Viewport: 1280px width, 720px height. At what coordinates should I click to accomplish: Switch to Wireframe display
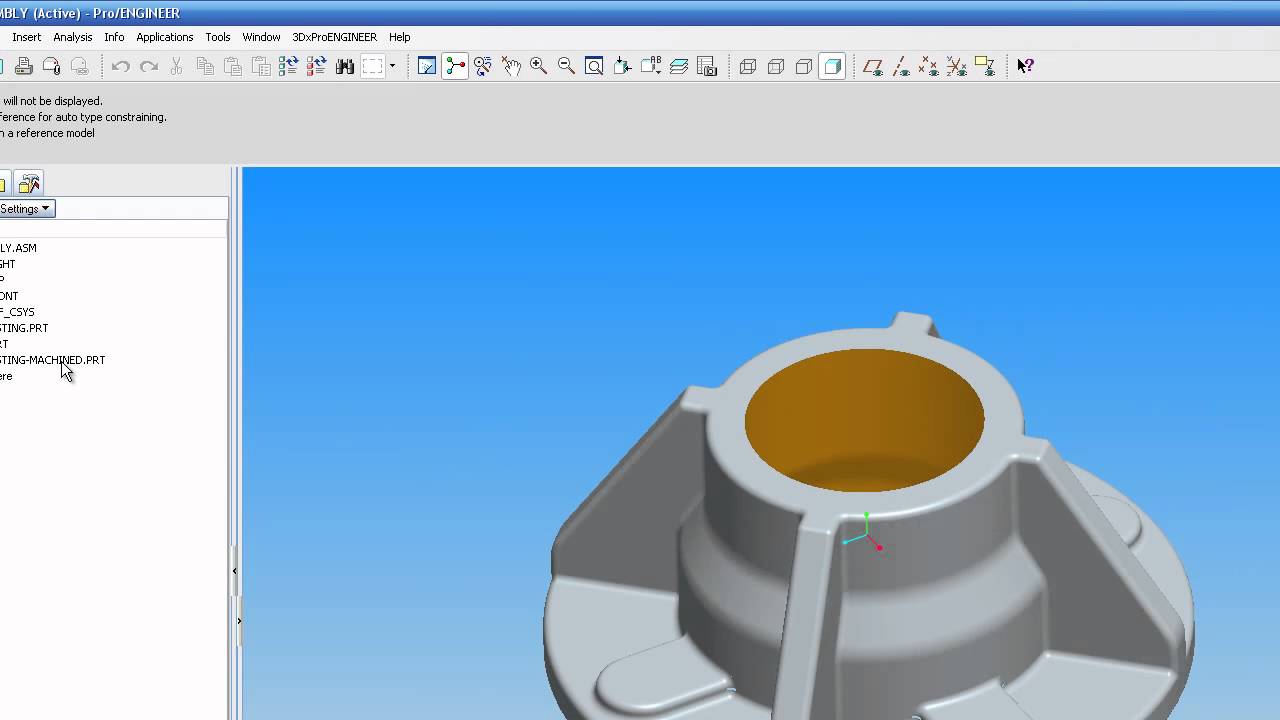click(748, 66)
